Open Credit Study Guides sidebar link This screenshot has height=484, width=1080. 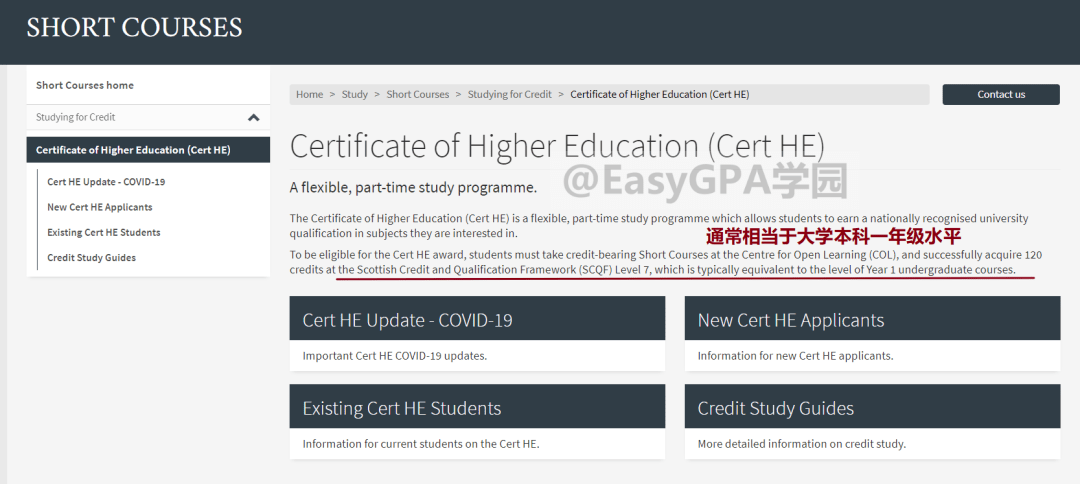click(x=92, y=257)
